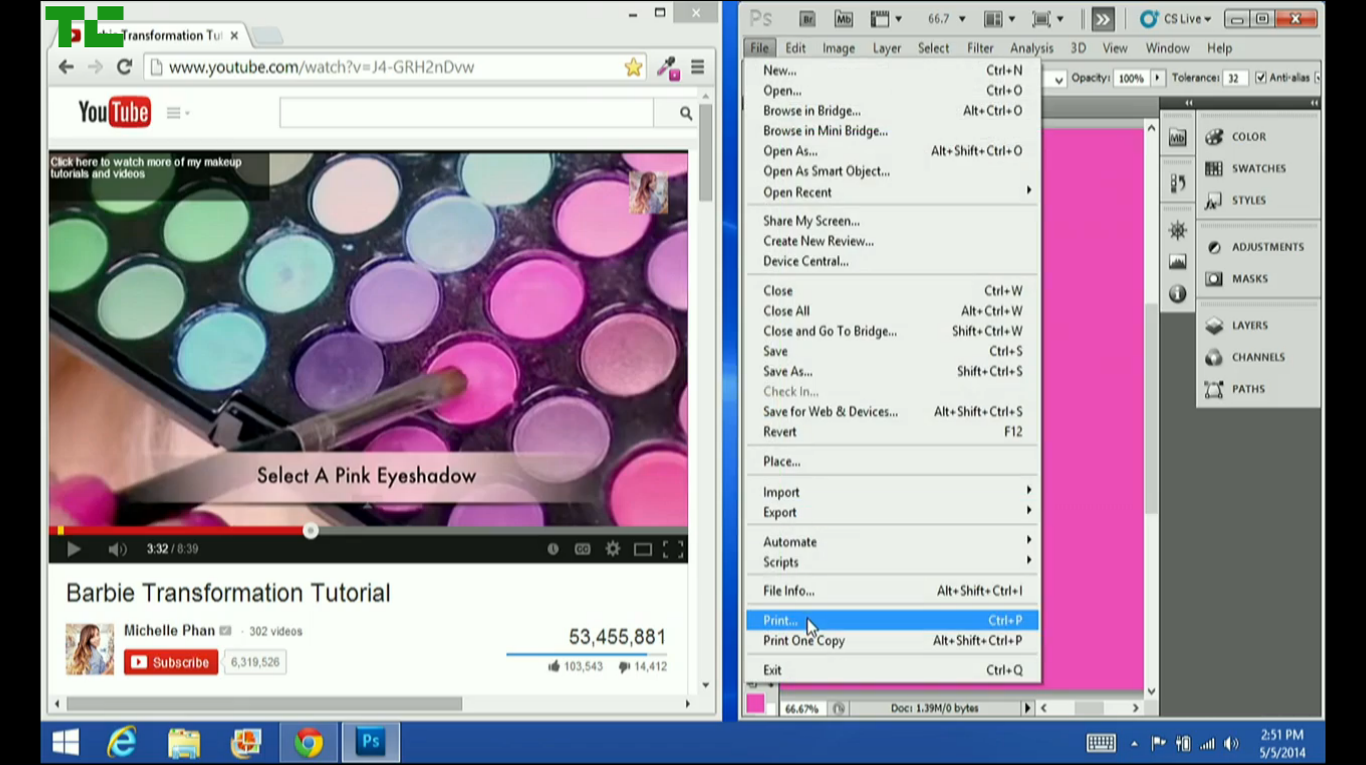The width and height of the screenshot is (1366, 765).
Task: Play the Barbie Transformation video
Action: pos(73,549)
